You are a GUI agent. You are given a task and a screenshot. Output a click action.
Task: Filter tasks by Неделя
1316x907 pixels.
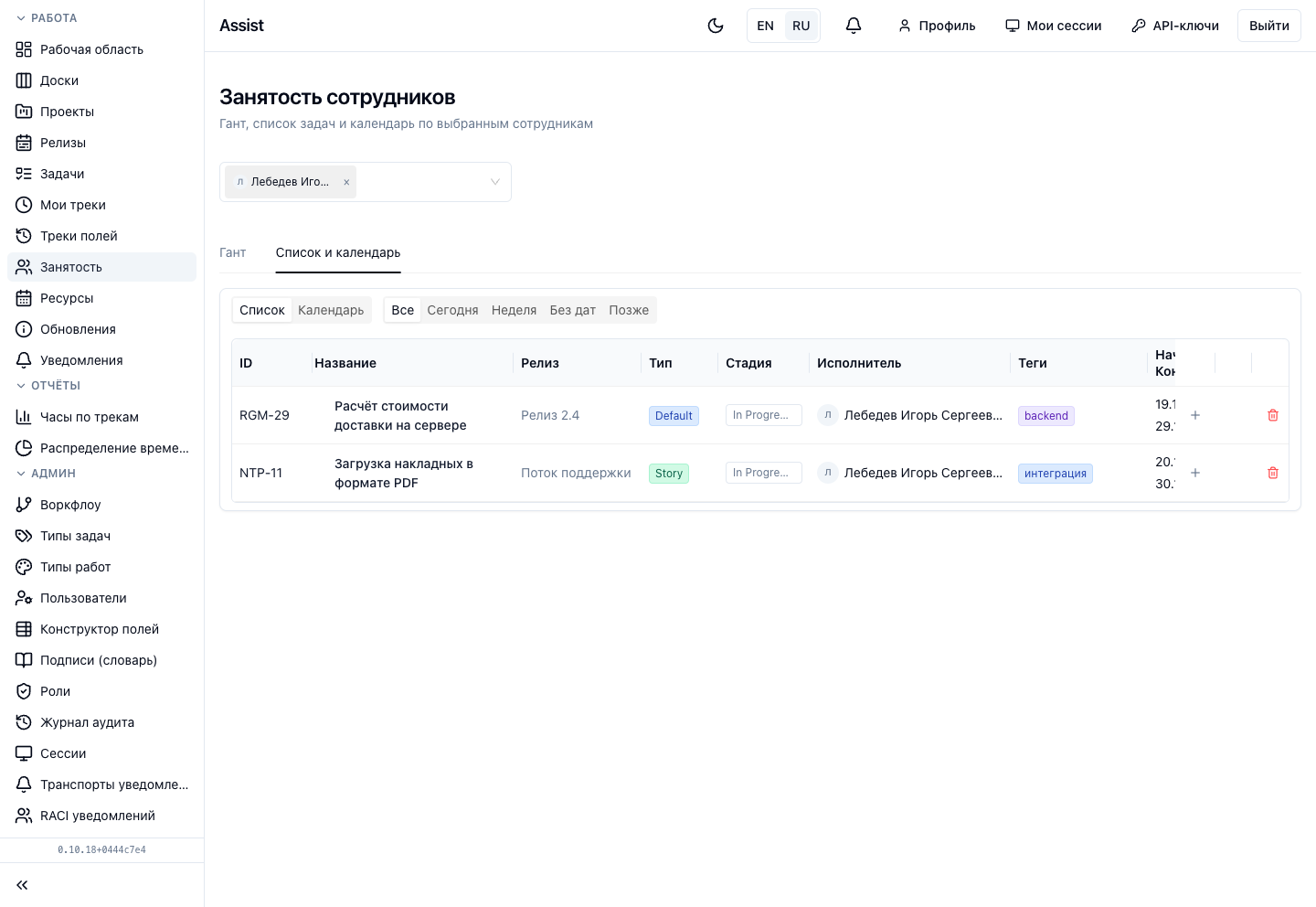point(514,310)
